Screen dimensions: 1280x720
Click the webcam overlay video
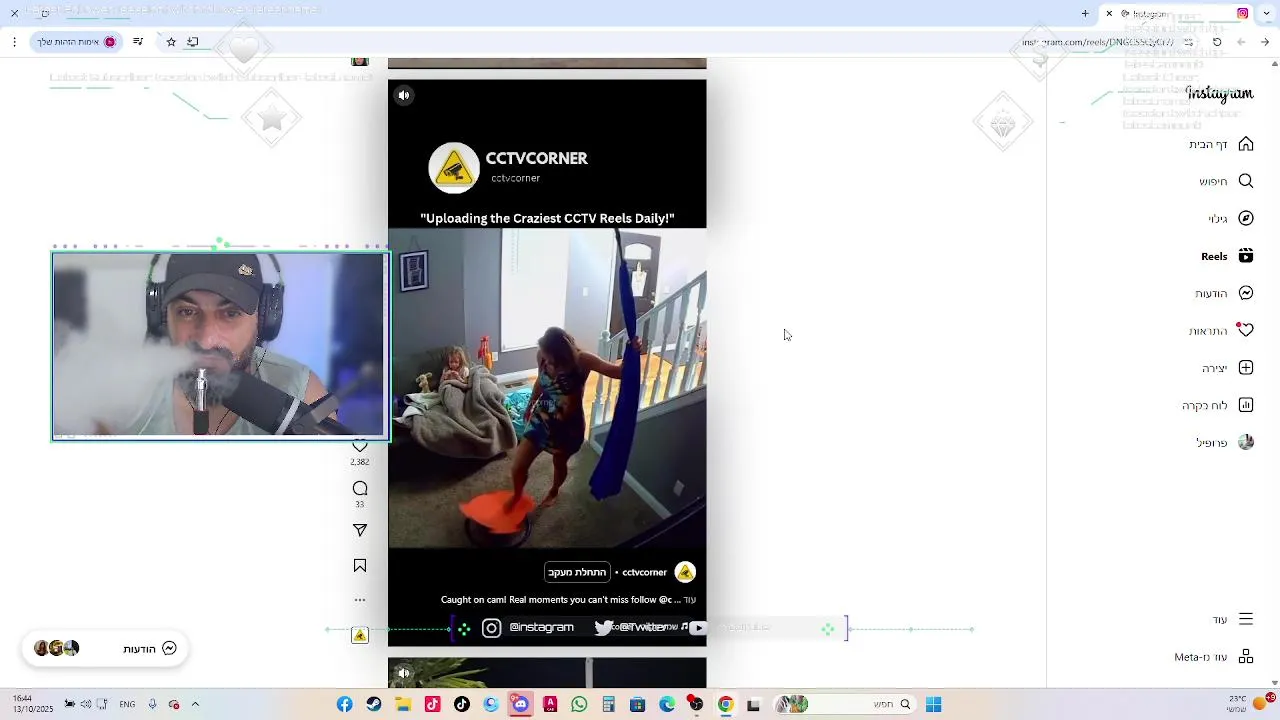(220, 346)
